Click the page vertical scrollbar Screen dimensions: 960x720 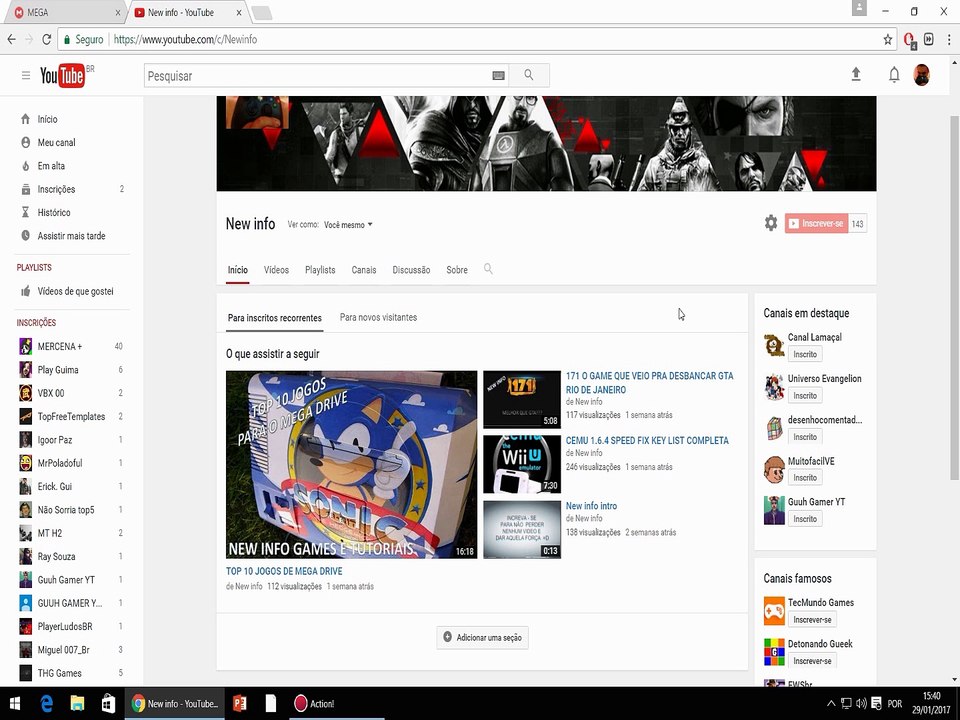[x=954, y=297]
